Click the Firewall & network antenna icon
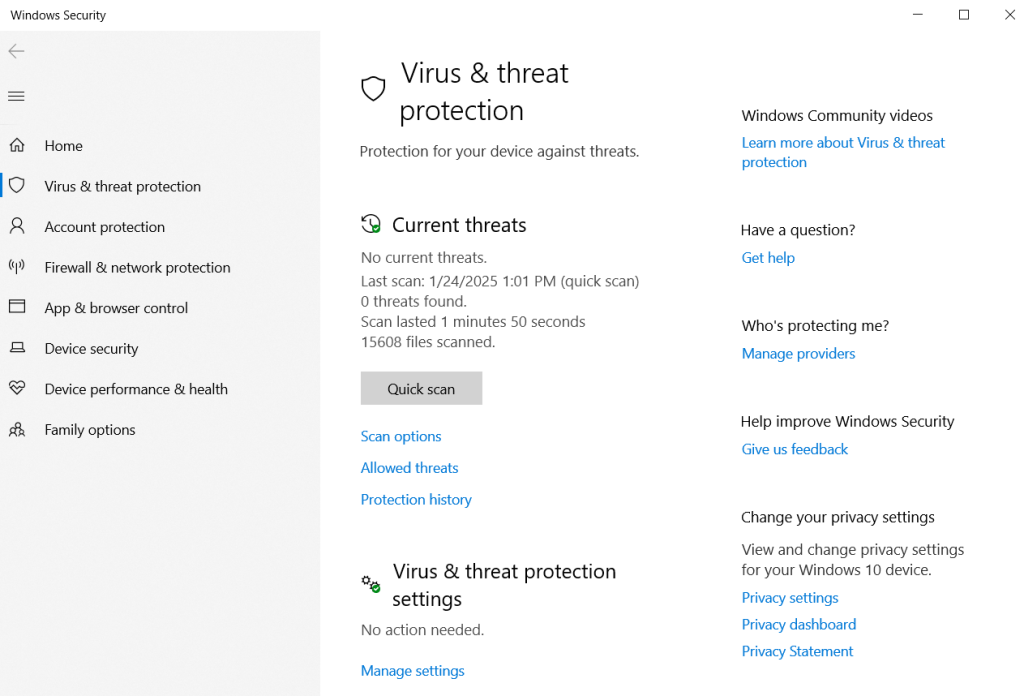Image resolution: width=1024 pixels, height=696 pixels. (x=17, y=267)
